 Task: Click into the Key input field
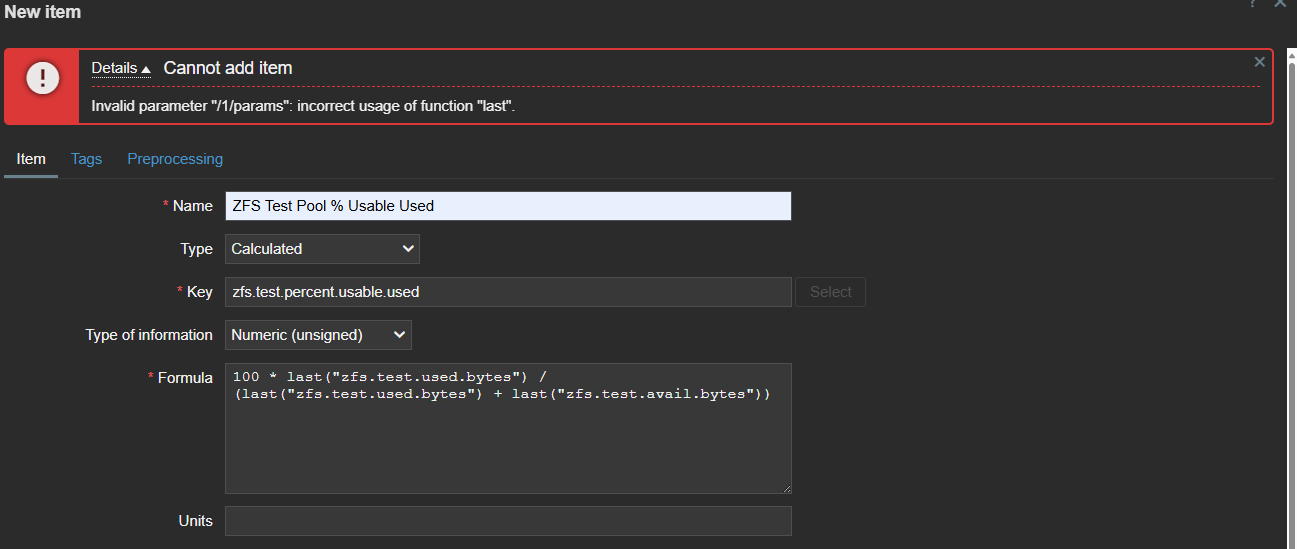coord(508,292)
